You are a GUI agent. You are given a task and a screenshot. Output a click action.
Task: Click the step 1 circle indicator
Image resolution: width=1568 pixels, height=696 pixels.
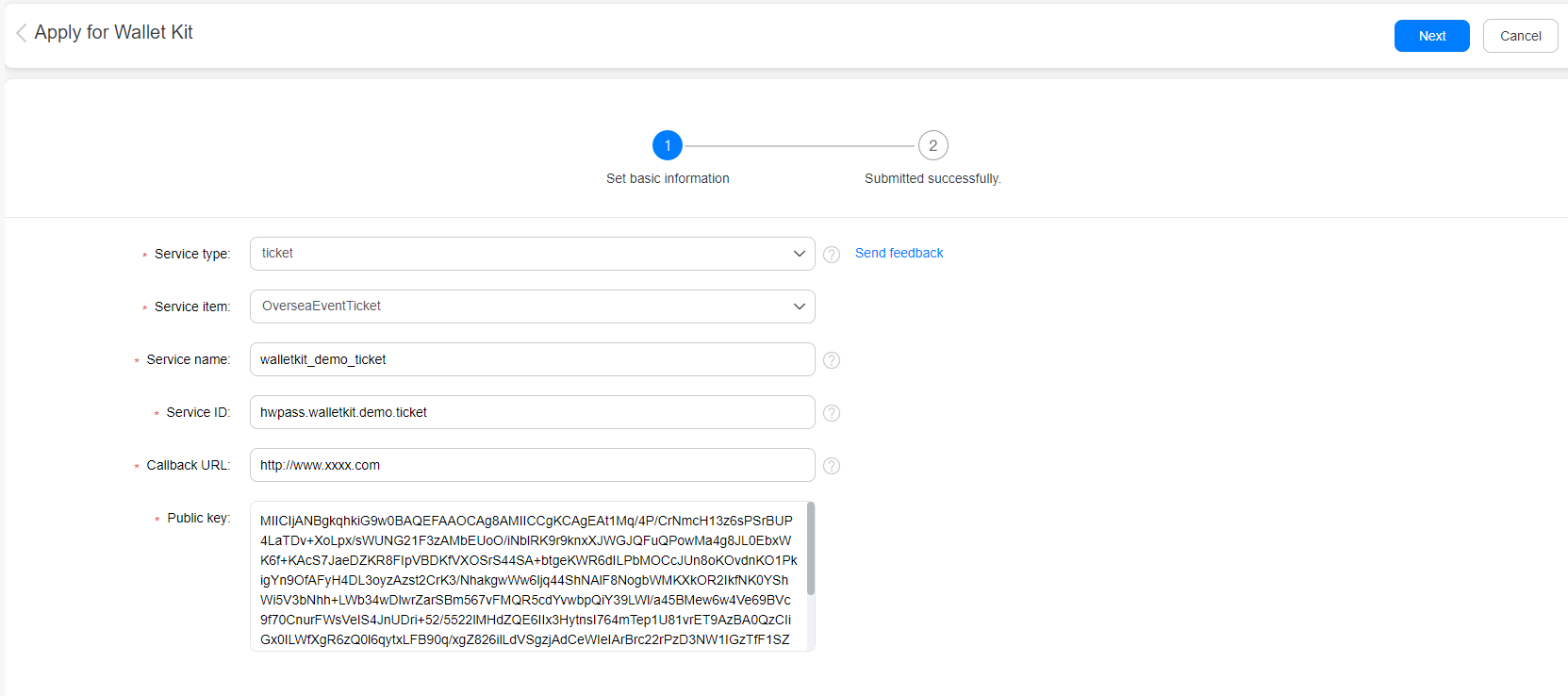pos(668,145)
